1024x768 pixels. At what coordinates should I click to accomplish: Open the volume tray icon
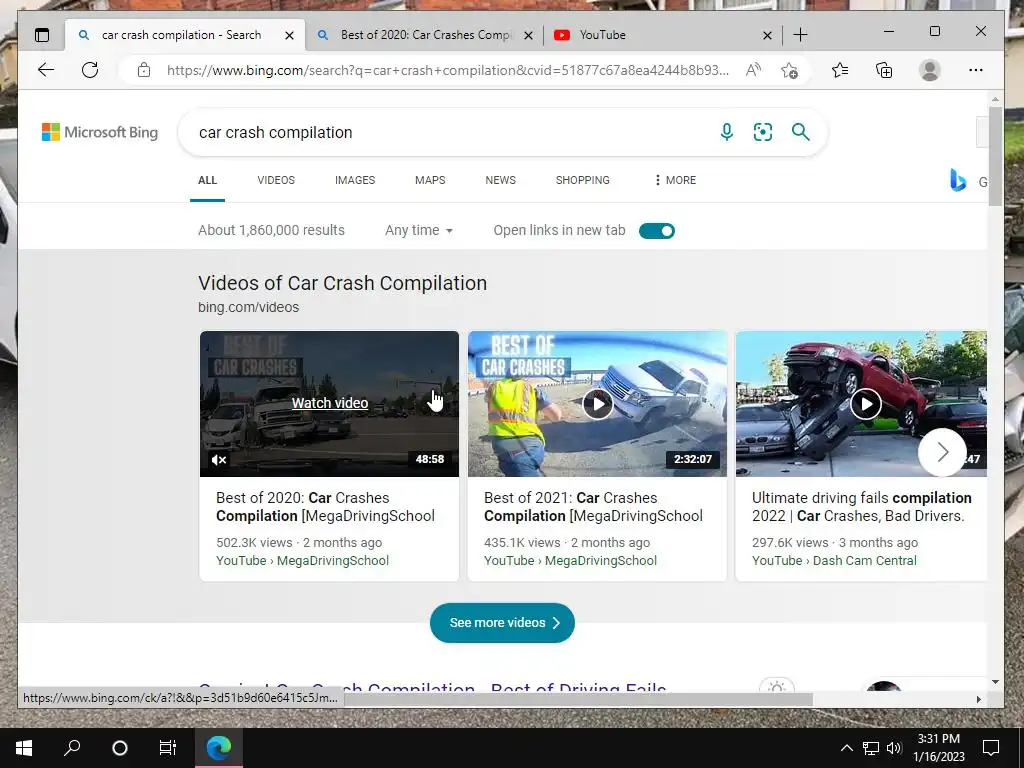(894, 748)
